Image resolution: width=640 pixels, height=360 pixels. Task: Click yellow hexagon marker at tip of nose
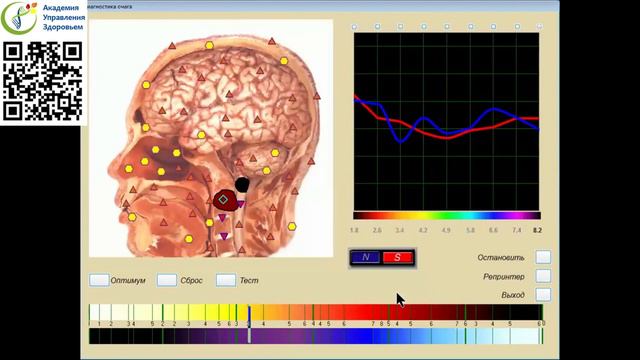129,169
